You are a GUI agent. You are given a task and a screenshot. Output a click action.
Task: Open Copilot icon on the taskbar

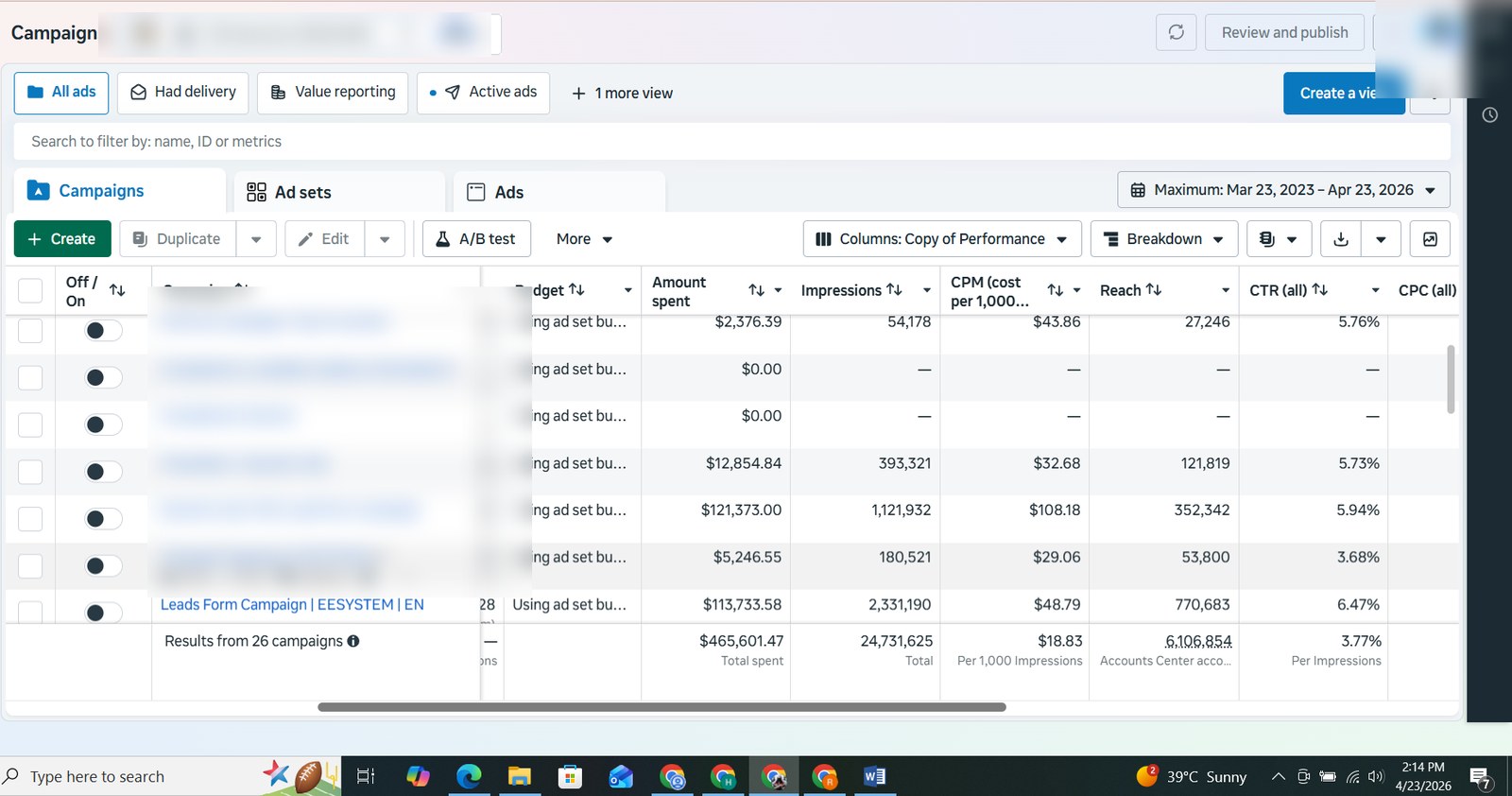[418, 776]
